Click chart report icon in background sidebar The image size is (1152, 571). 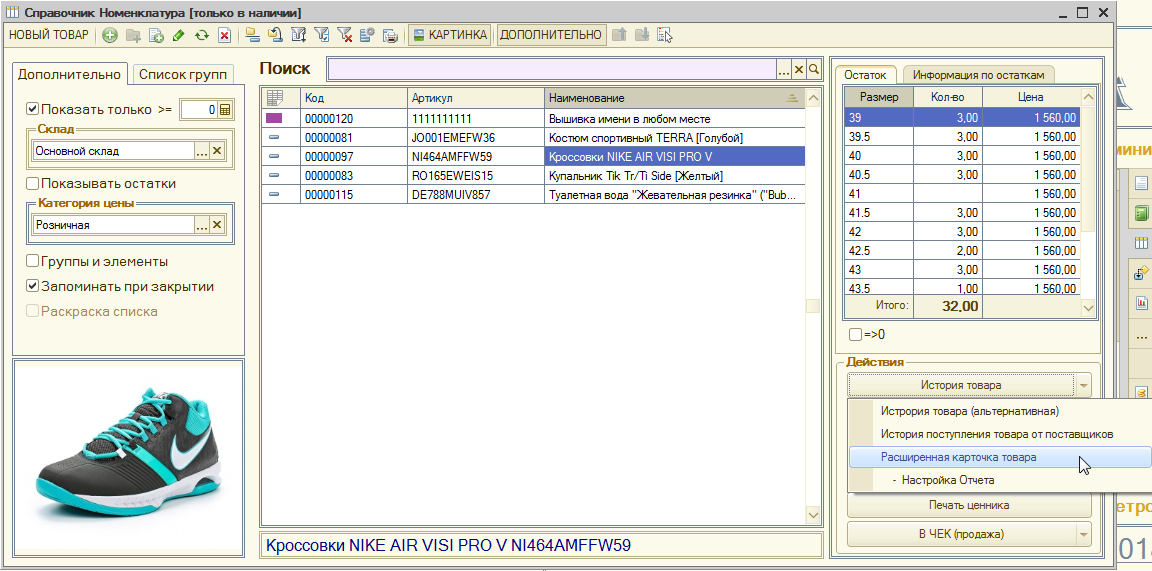pyautogui.click(x=1142, y=302)
